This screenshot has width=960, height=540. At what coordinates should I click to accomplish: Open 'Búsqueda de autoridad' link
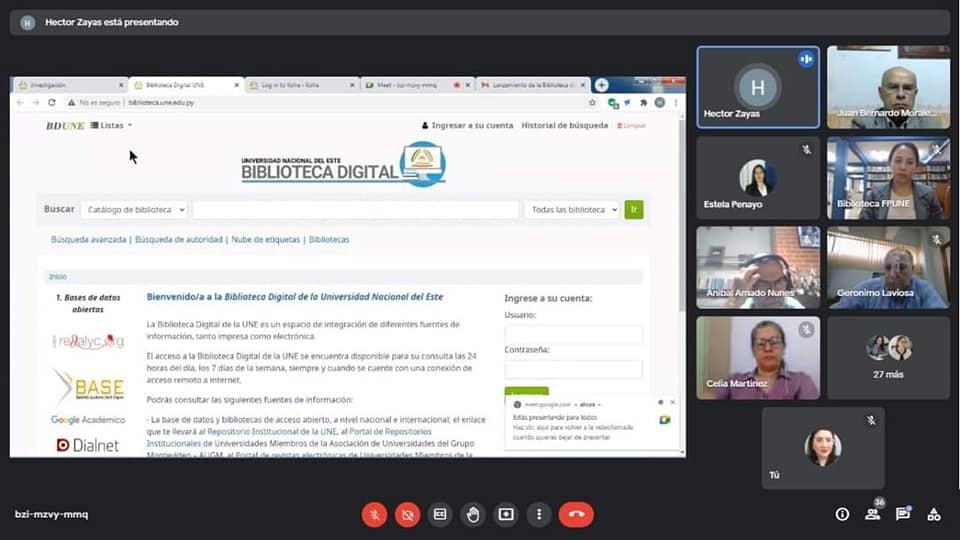click(179, 239)
